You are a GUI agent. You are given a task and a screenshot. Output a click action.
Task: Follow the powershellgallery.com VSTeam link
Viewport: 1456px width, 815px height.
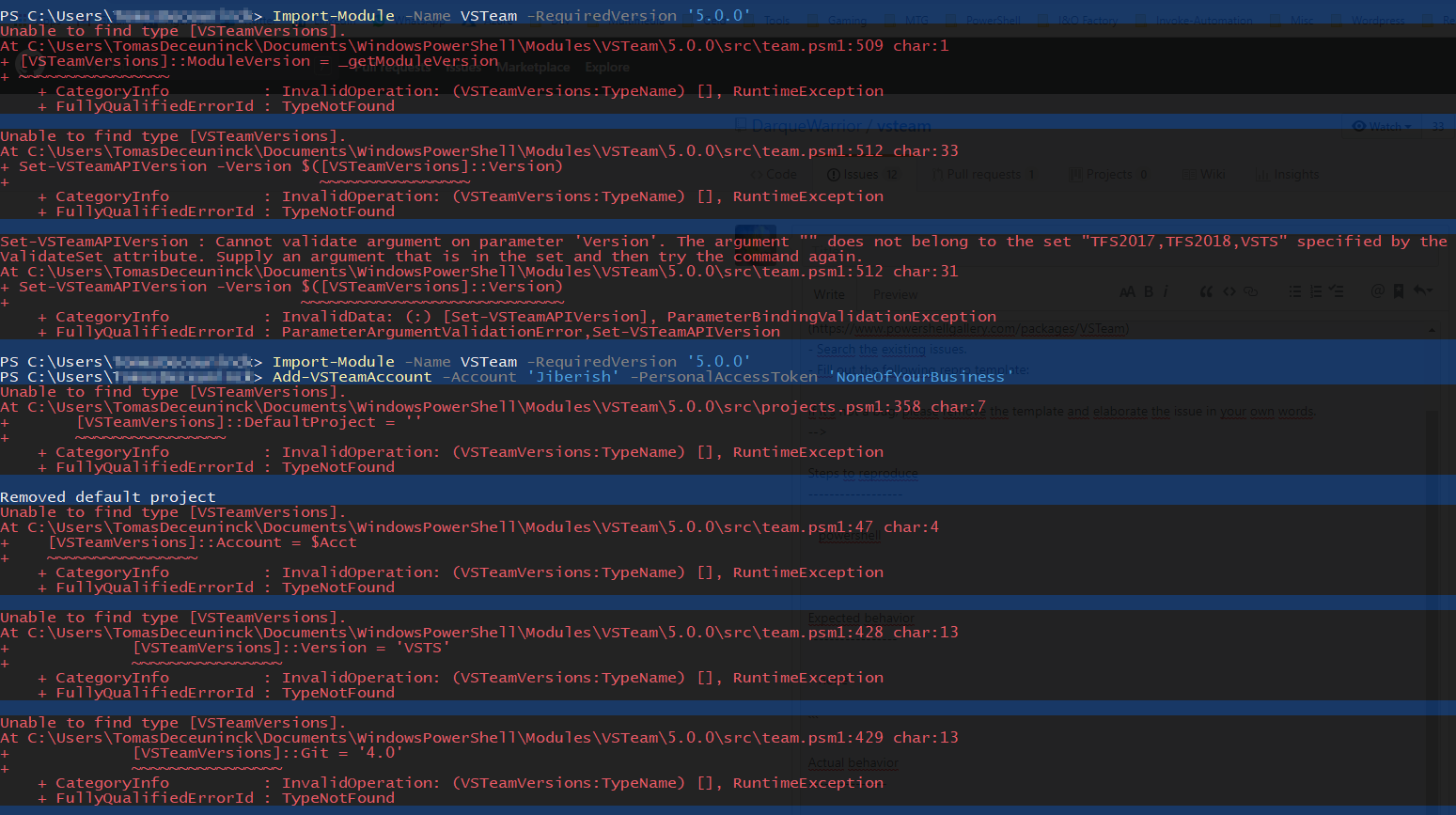978,328
